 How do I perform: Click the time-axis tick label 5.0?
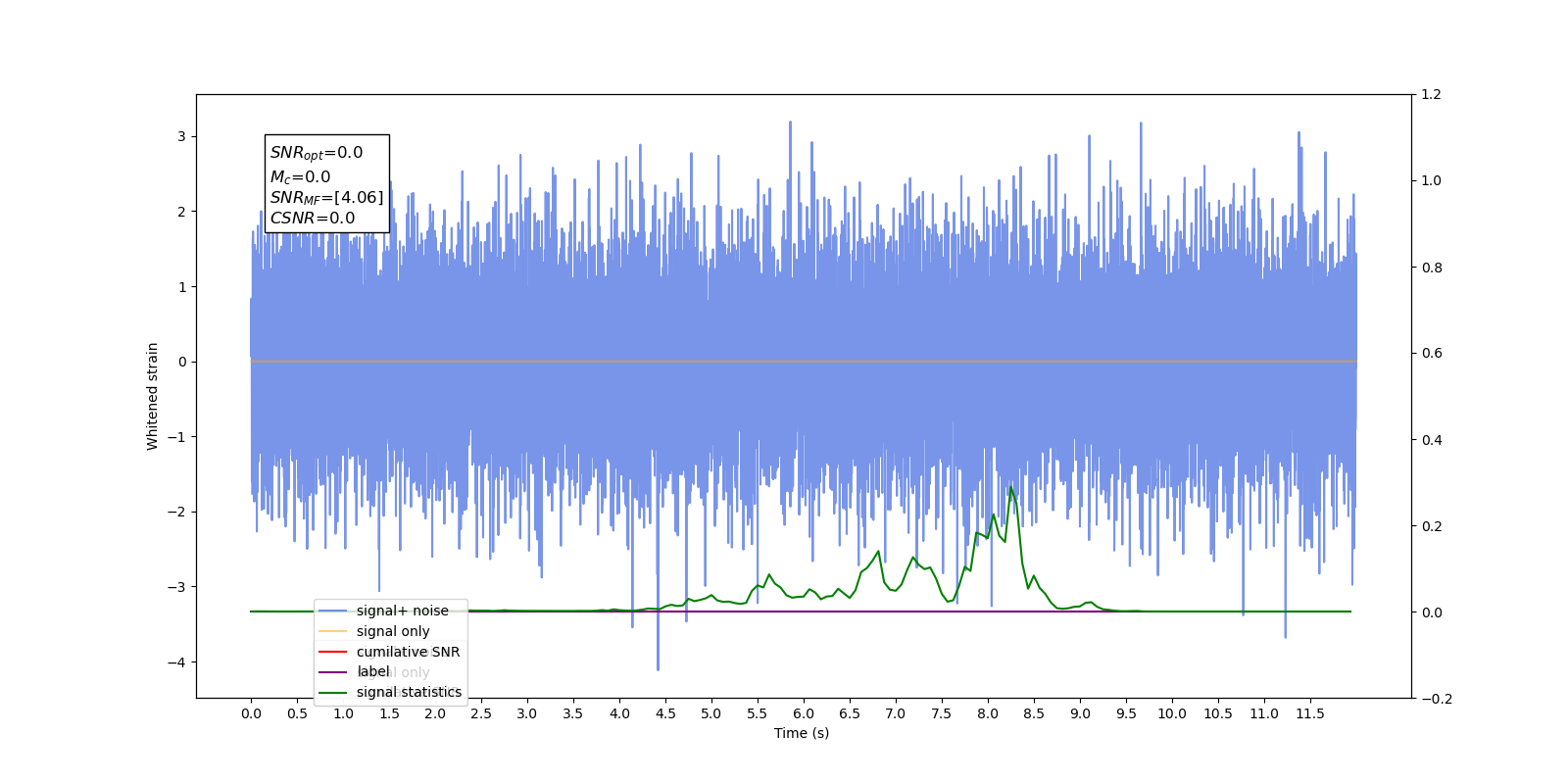[711, 713]
